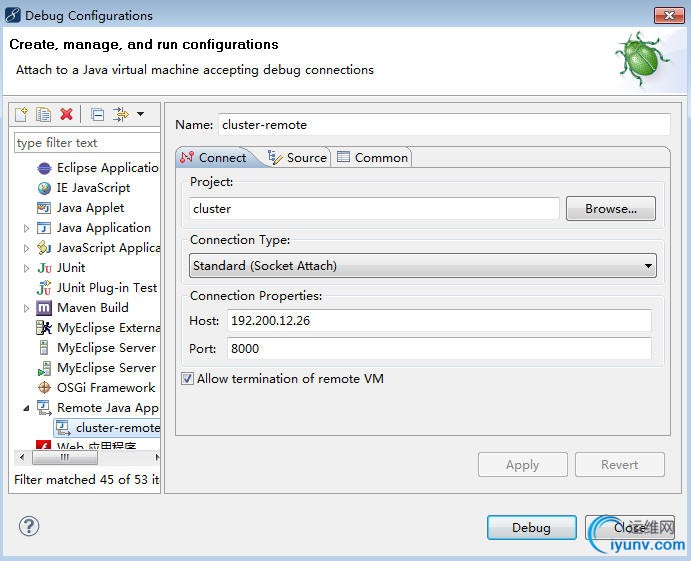Click the Apply button
This screenshot has height=561, width=691.
pos(523,464)
